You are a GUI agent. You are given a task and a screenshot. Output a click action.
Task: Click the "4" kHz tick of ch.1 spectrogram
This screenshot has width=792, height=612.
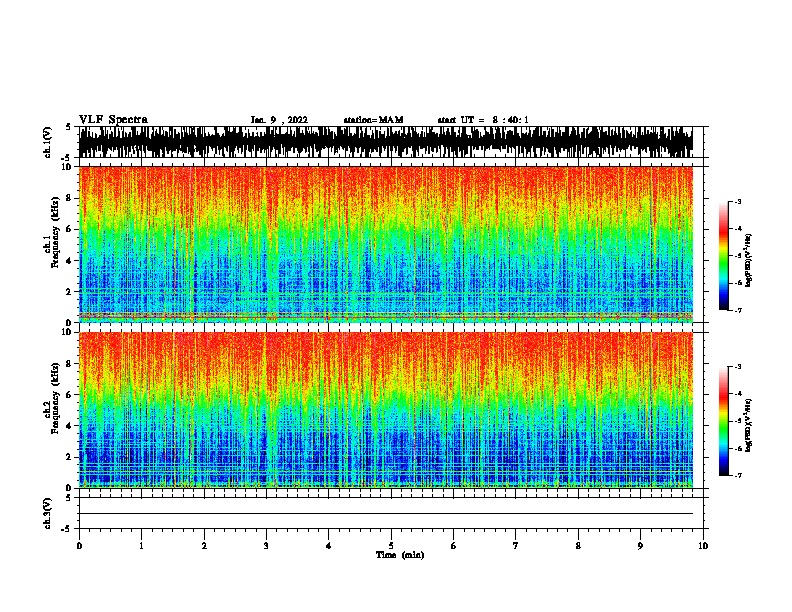tap(70, 261)
